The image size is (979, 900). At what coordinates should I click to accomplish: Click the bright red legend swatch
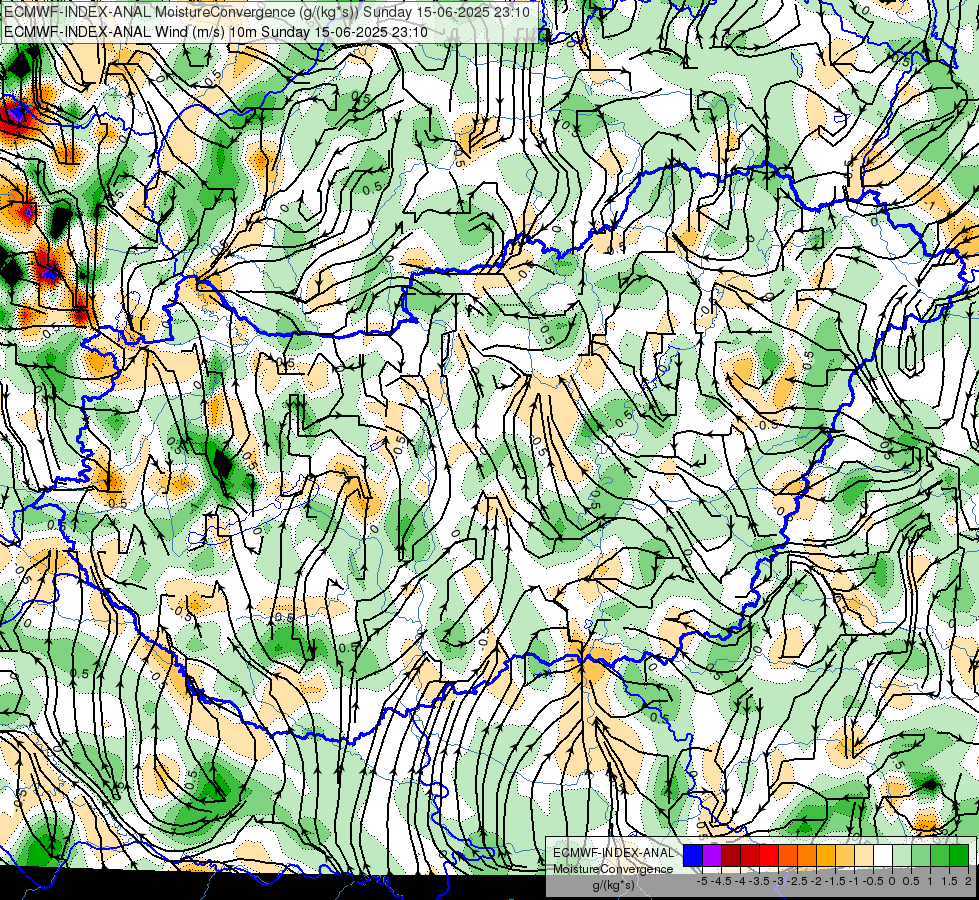click(769, 855)
